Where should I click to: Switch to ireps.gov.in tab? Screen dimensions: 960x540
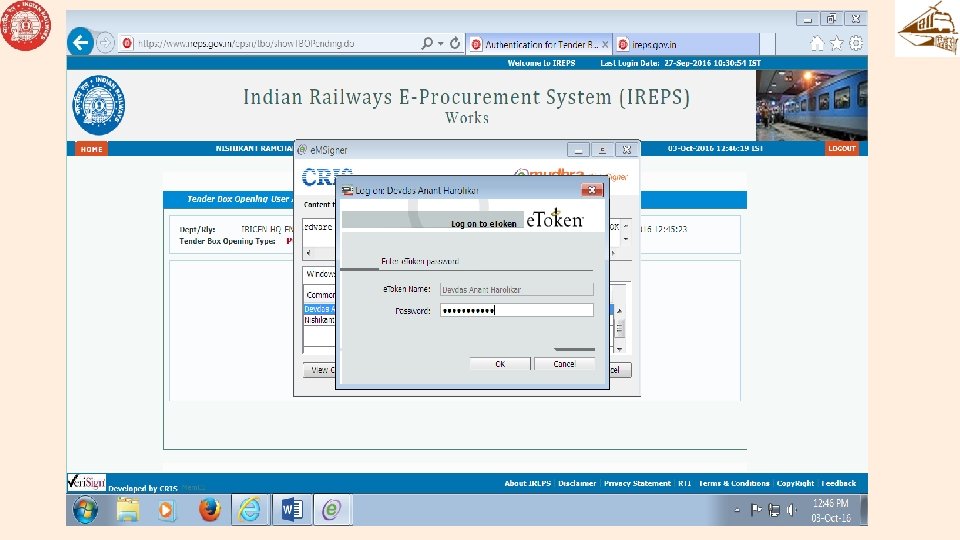[686, 44]
